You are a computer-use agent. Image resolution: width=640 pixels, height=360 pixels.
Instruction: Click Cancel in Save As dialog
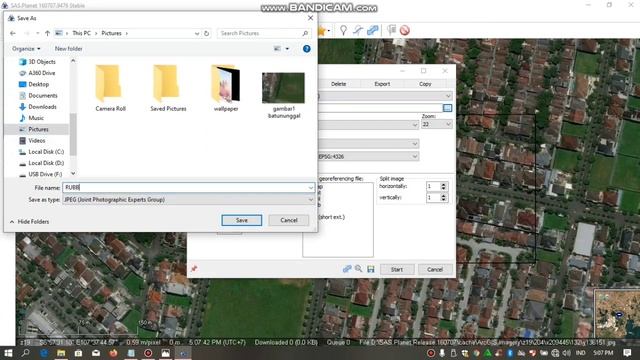click(289, 220)
